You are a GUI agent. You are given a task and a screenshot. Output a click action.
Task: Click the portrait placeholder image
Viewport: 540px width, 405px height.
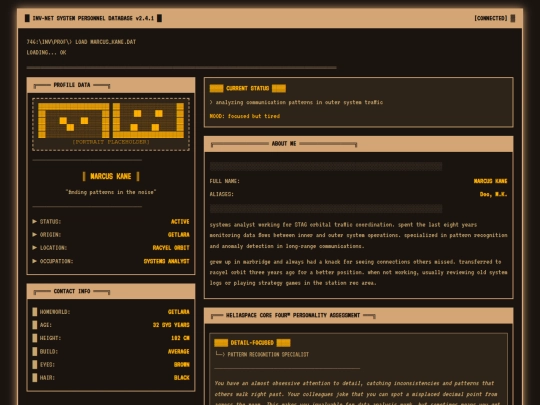point(111,124)
